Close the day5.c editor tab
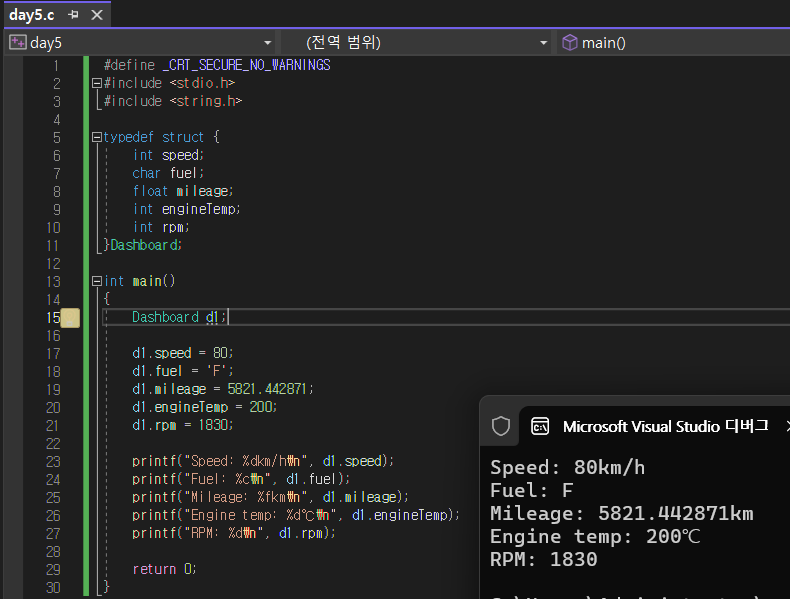 97,15
